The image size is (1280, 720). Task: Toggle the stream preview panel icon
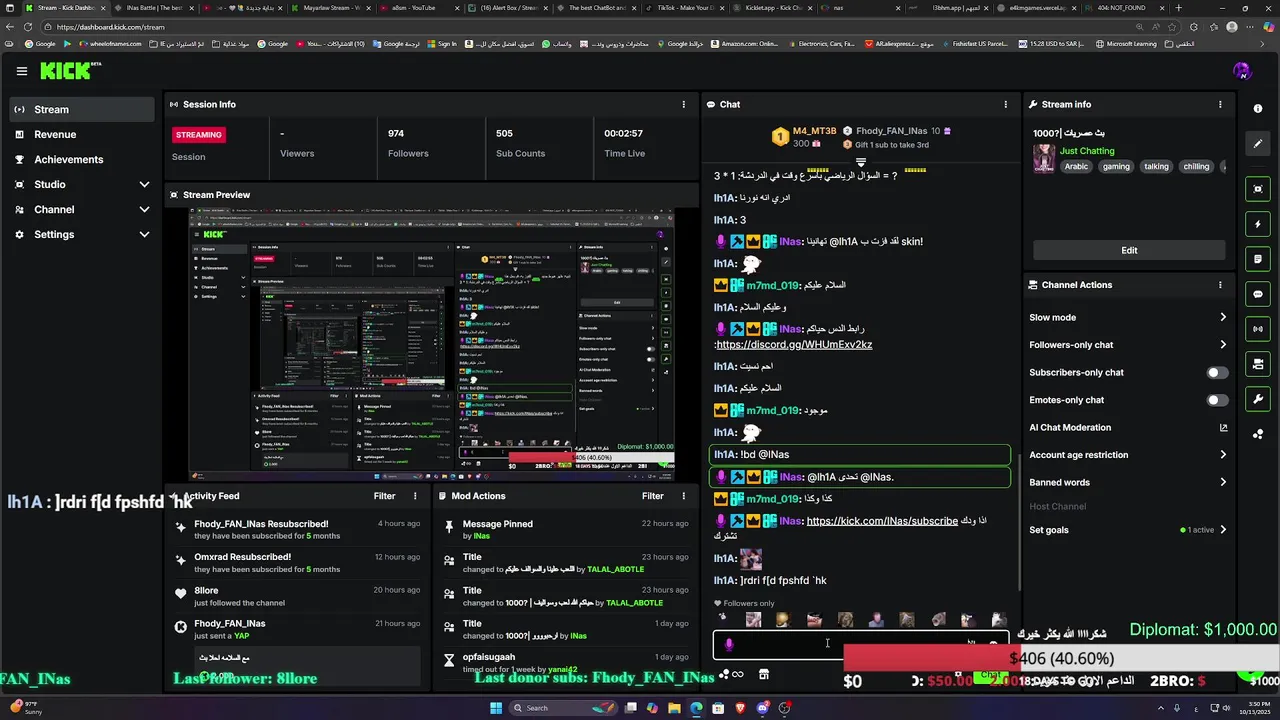coord(1258,189)
